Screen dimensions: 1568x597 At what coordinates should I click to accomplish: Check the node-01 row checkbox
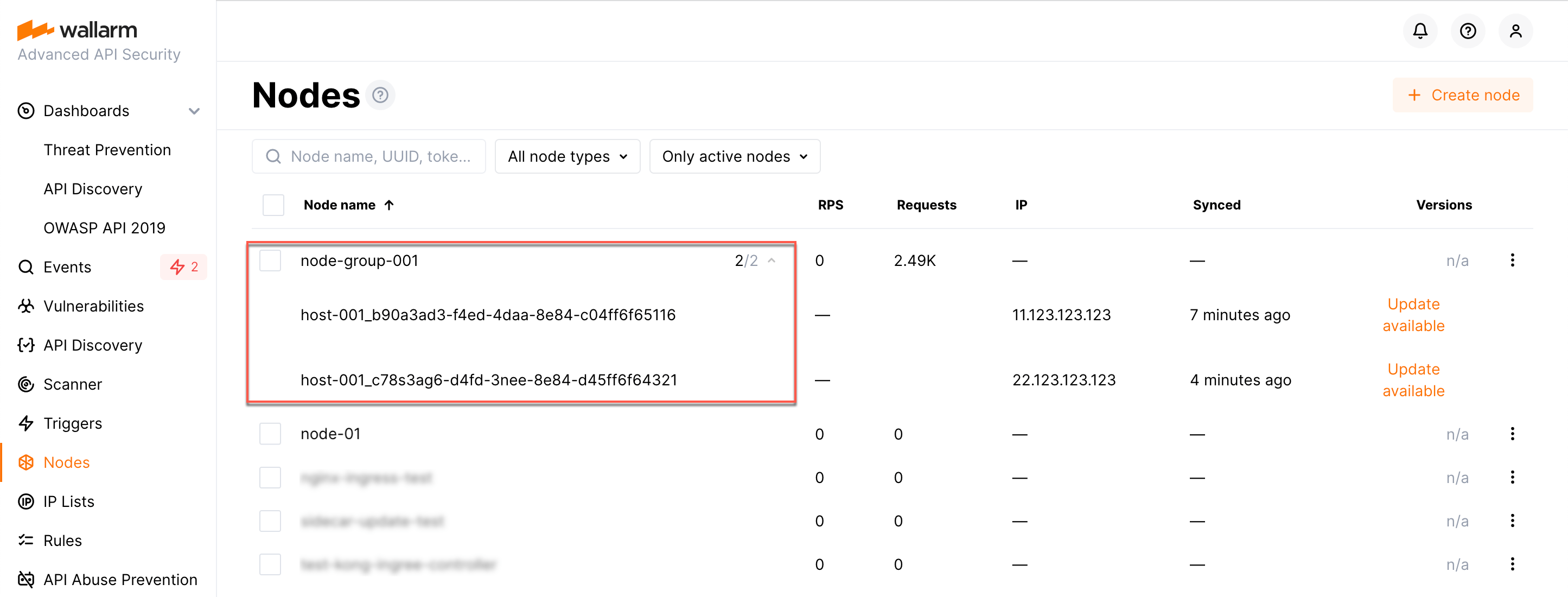[270, 434]
